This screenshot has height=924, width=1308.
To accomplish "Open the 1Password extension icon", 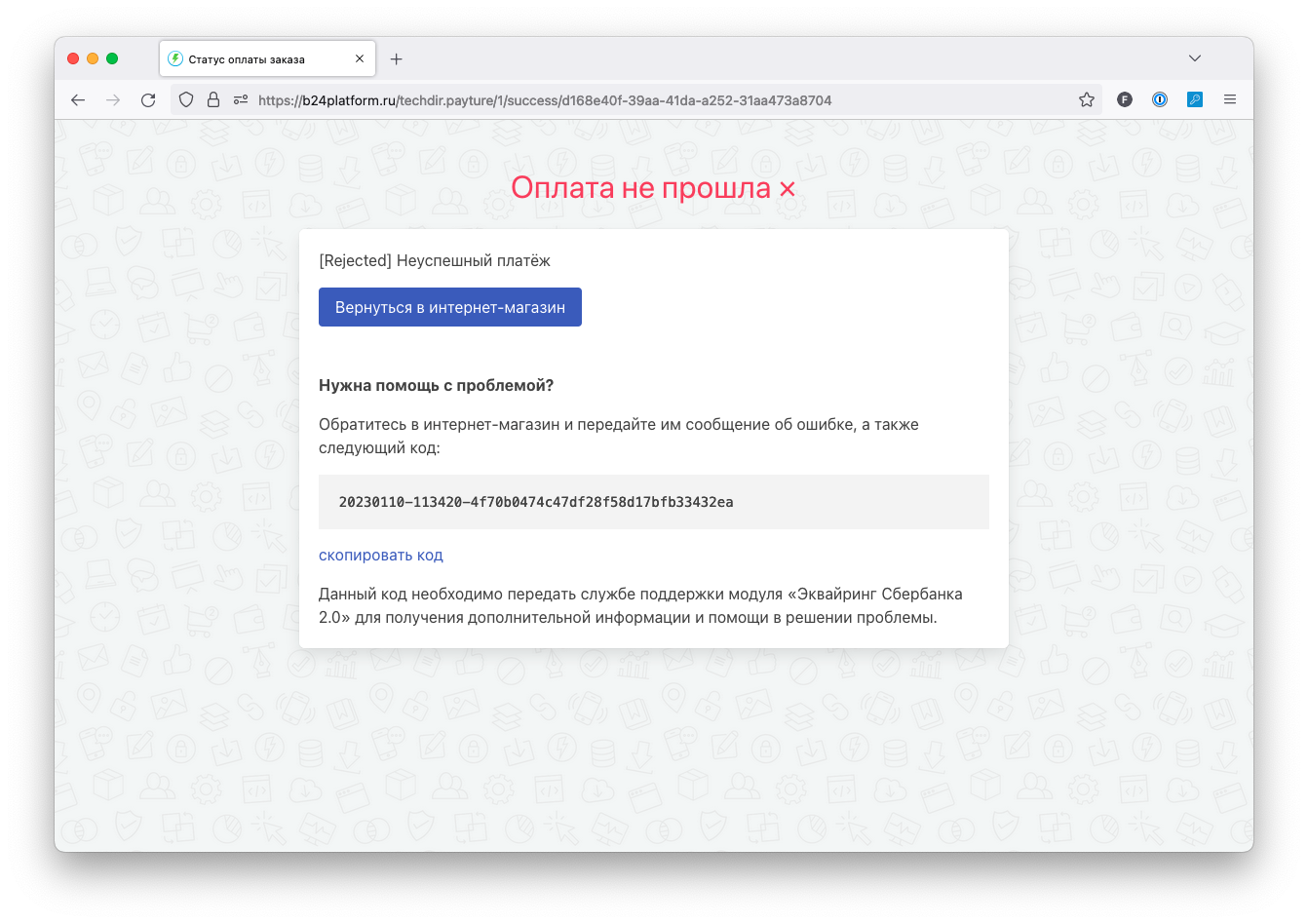I will (x=1160, y=99).
